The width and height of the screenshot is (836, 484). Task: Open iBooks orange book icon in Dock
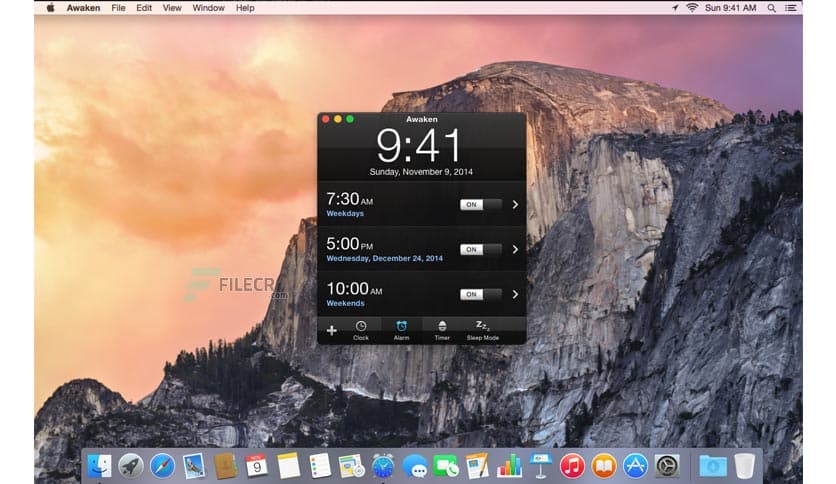click(604, 466)
